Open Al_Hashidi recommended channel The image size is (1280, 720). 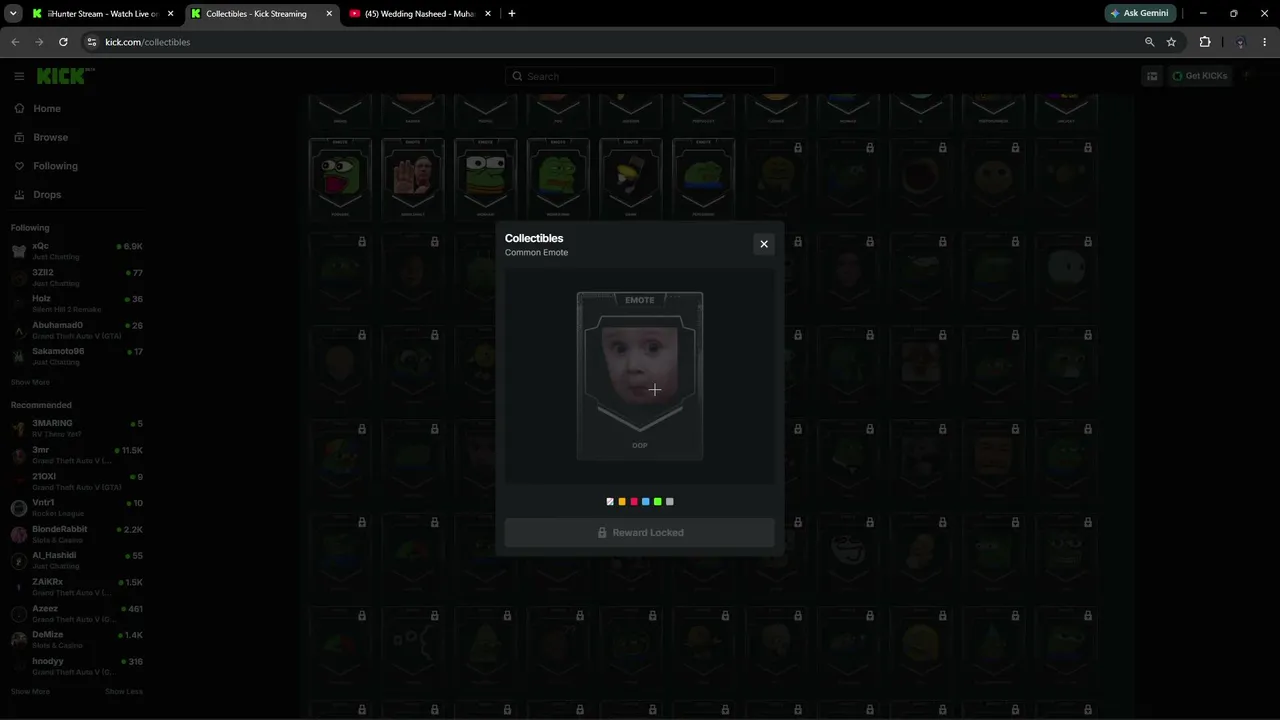77,560
